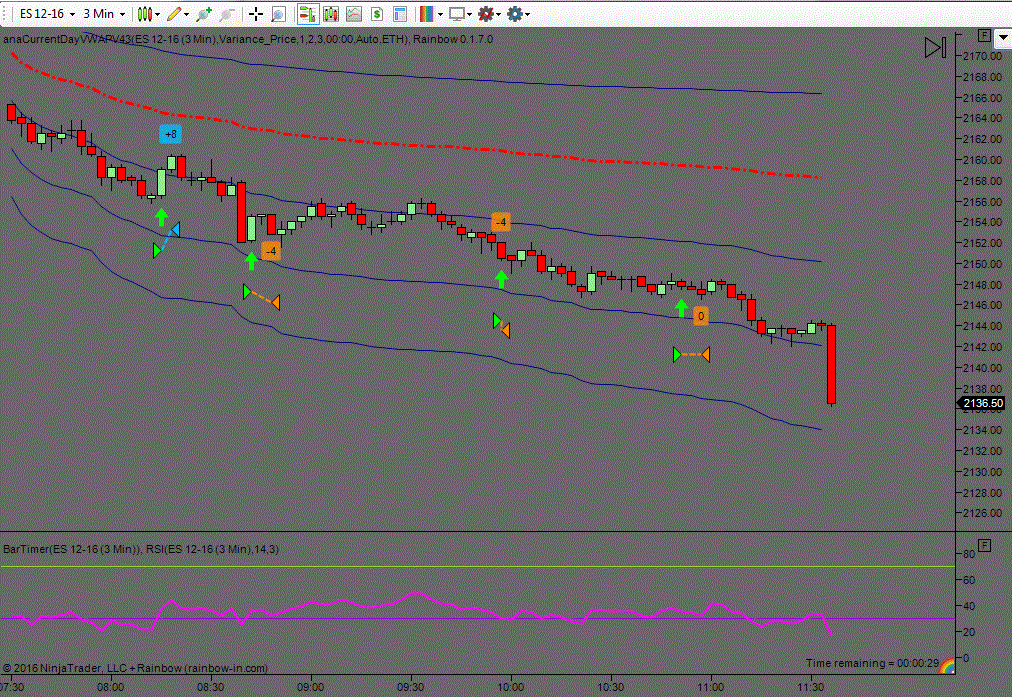Click the 20 level on RSI axis
1012x697 pixels.
point(969,632)
